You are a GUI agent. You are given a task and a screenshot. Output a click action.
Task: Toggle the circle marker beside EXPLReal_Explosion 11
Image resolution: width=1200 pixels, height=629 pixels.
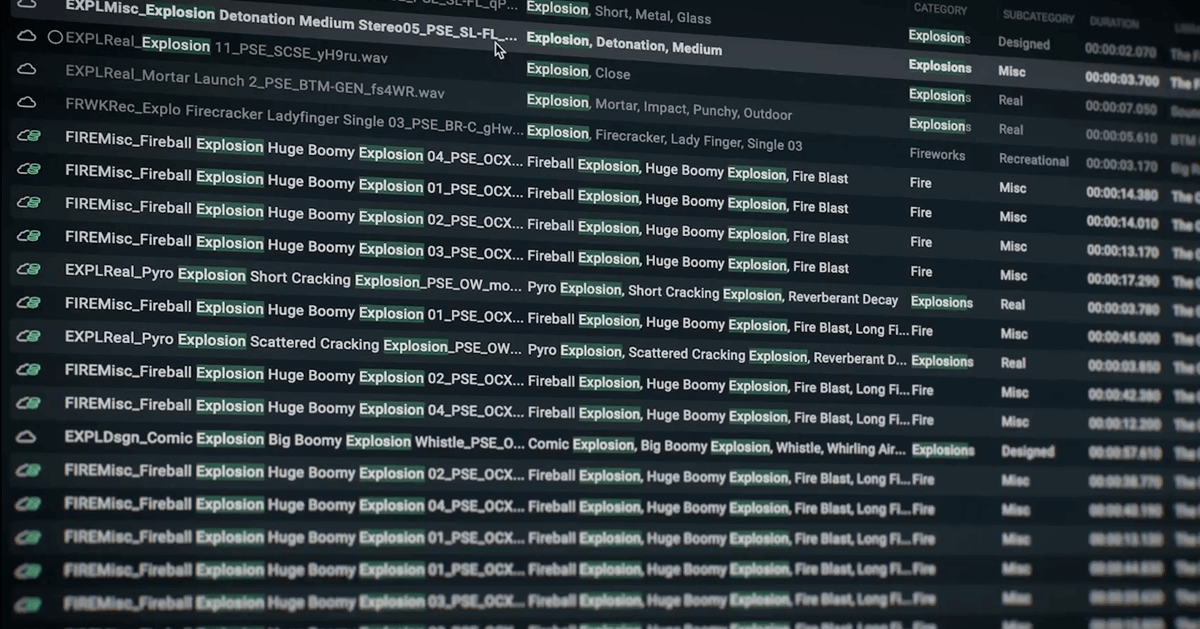56,37
